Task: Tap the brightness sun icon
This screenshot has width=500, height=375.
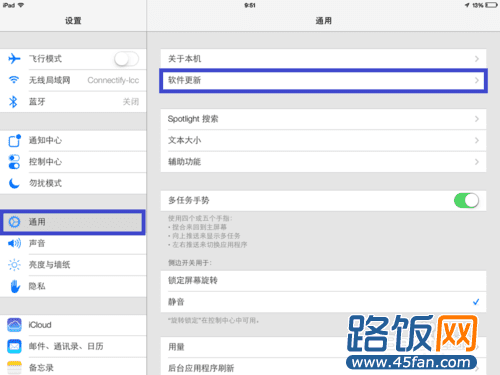Action: tap(14, 265)
